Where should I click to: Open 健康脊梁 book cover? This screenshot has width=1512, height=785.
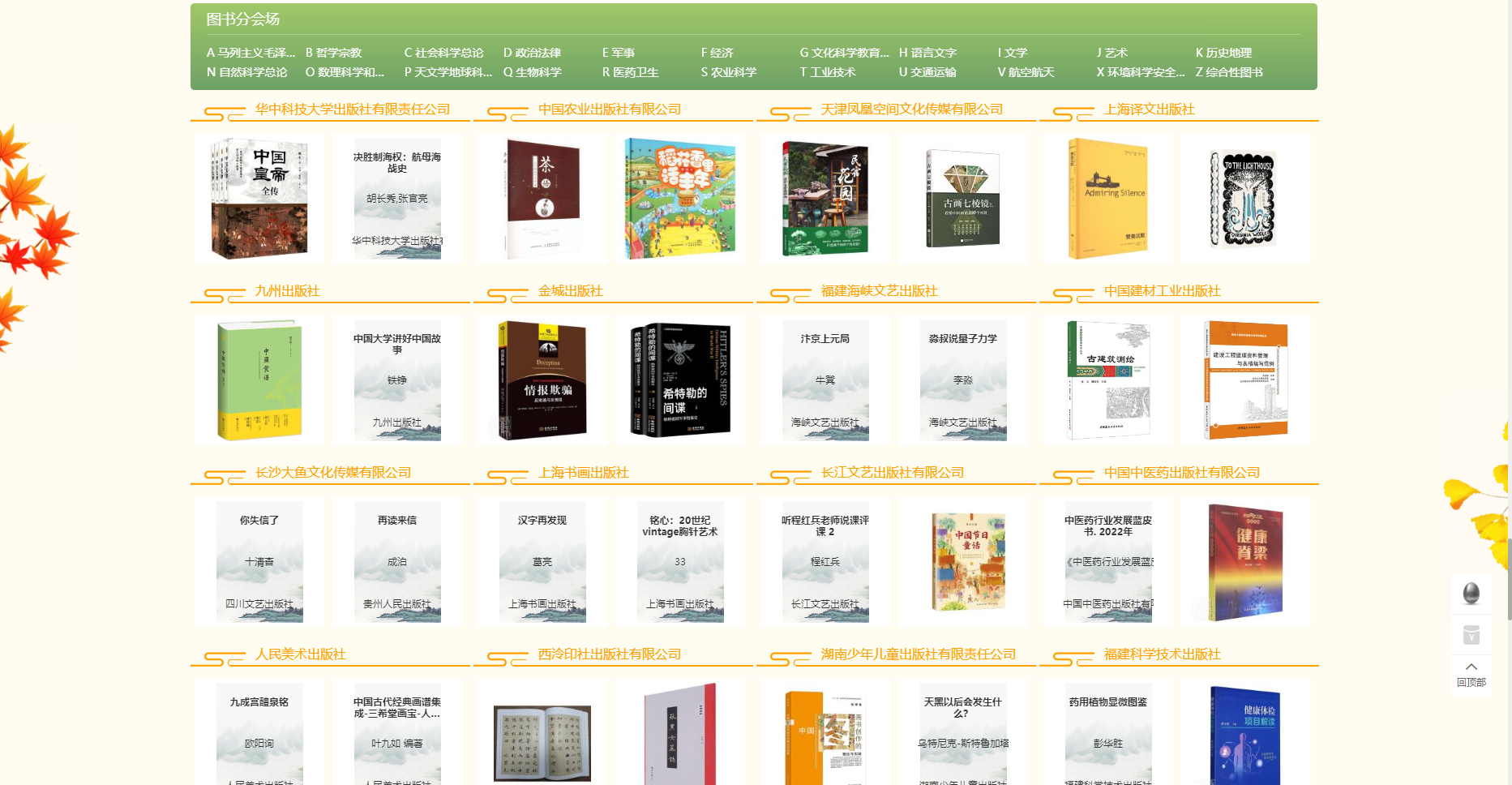[1245, 561]
